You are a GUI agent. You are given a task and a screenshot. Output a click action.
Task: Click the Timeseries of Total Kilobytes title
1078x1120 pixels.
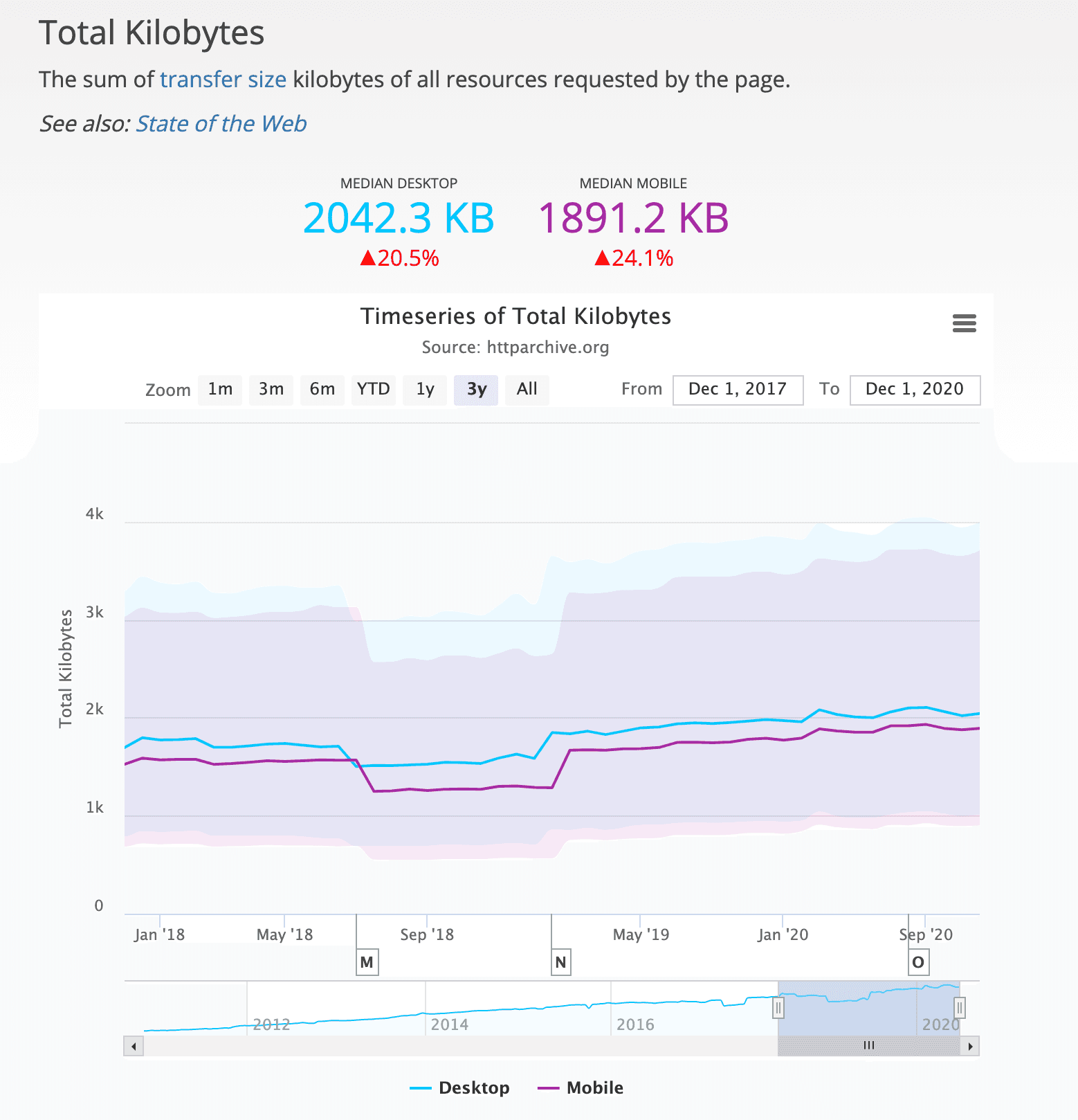516,316
